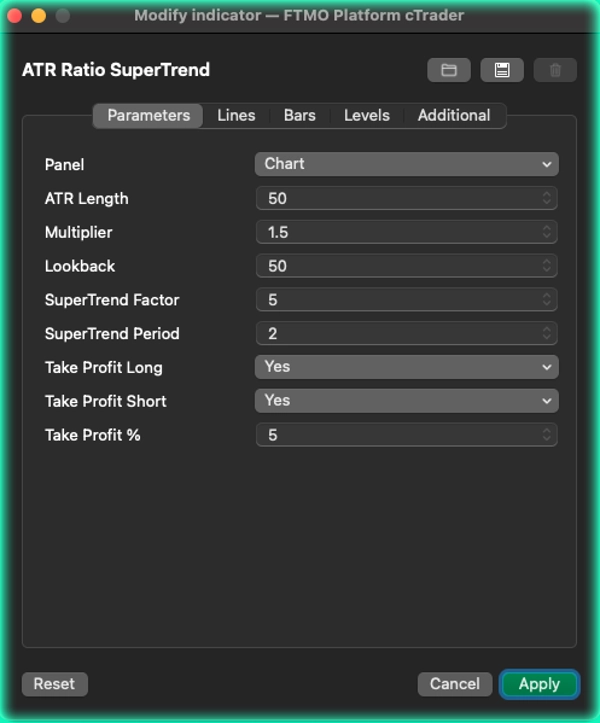The width and height of the screenshot is (600, 723).
Task: Adjust the ATR Length stepper arrows
Action: pyautogui.click(x=547, y=198)
